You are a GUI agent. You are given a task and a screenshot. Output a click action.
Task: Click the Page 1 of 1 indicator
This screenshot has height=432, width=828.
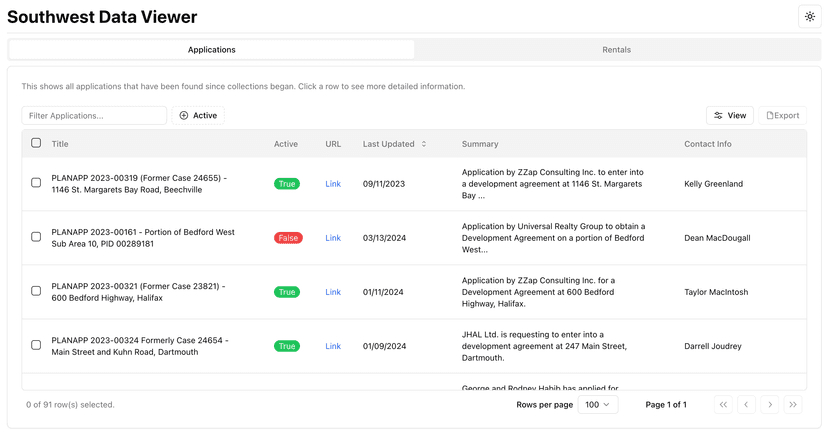[666, 405]
